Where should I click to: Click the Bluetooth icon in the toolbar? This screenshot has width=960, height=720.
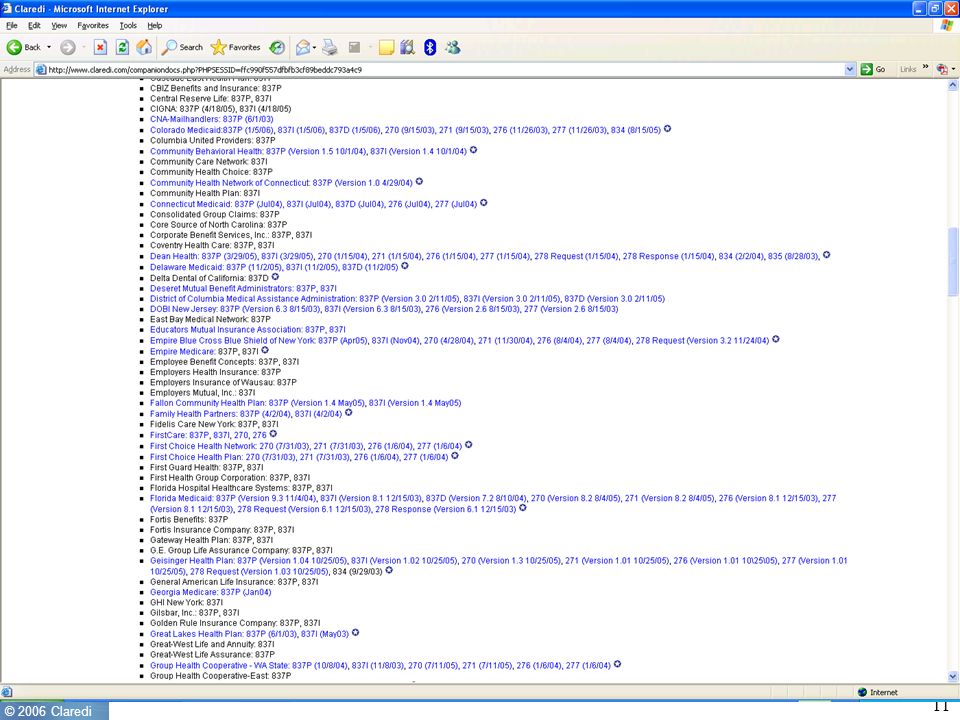coord(430,47)
